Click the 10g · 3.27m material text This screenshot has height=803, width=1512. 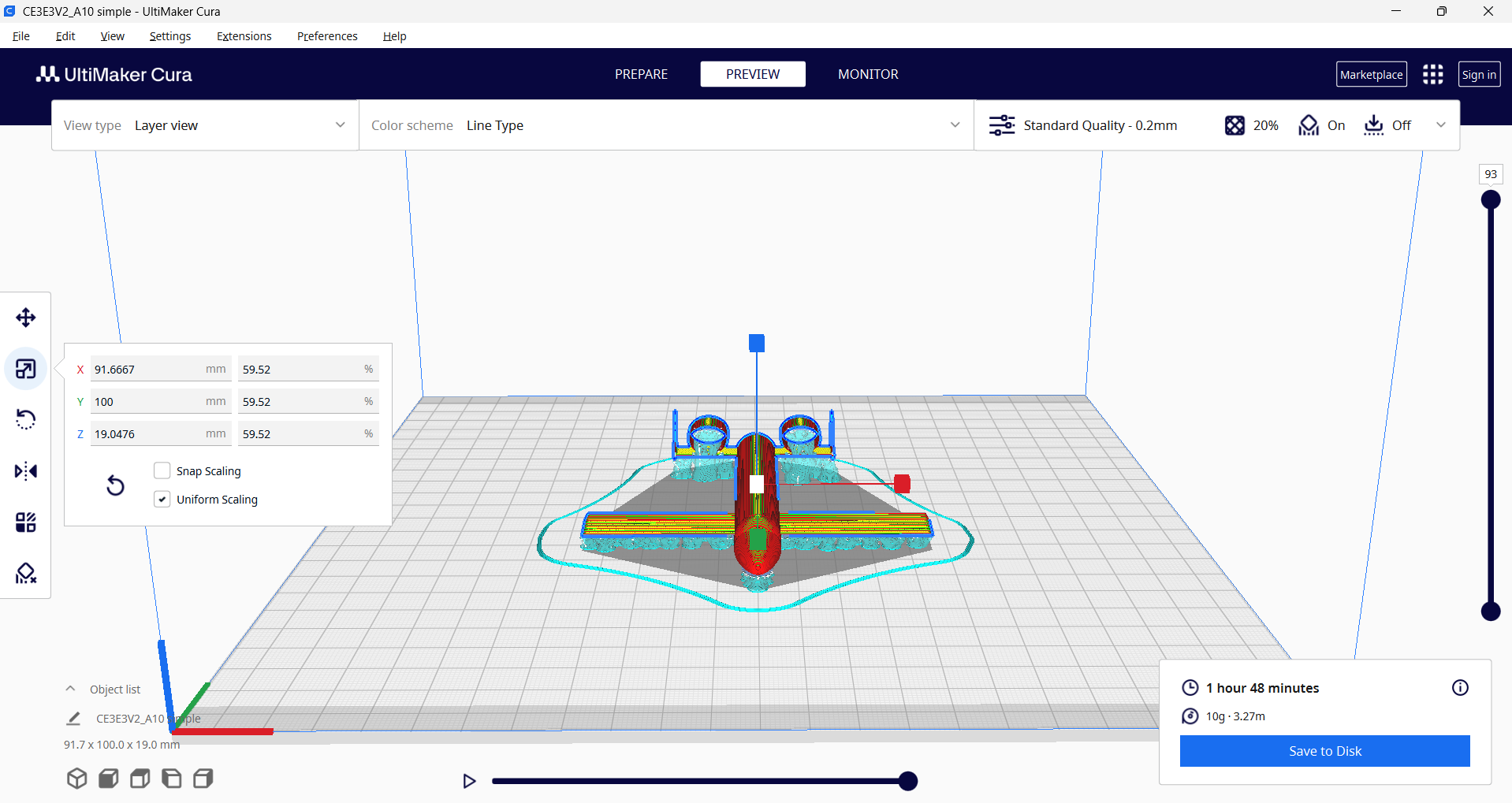[1235, 716]
